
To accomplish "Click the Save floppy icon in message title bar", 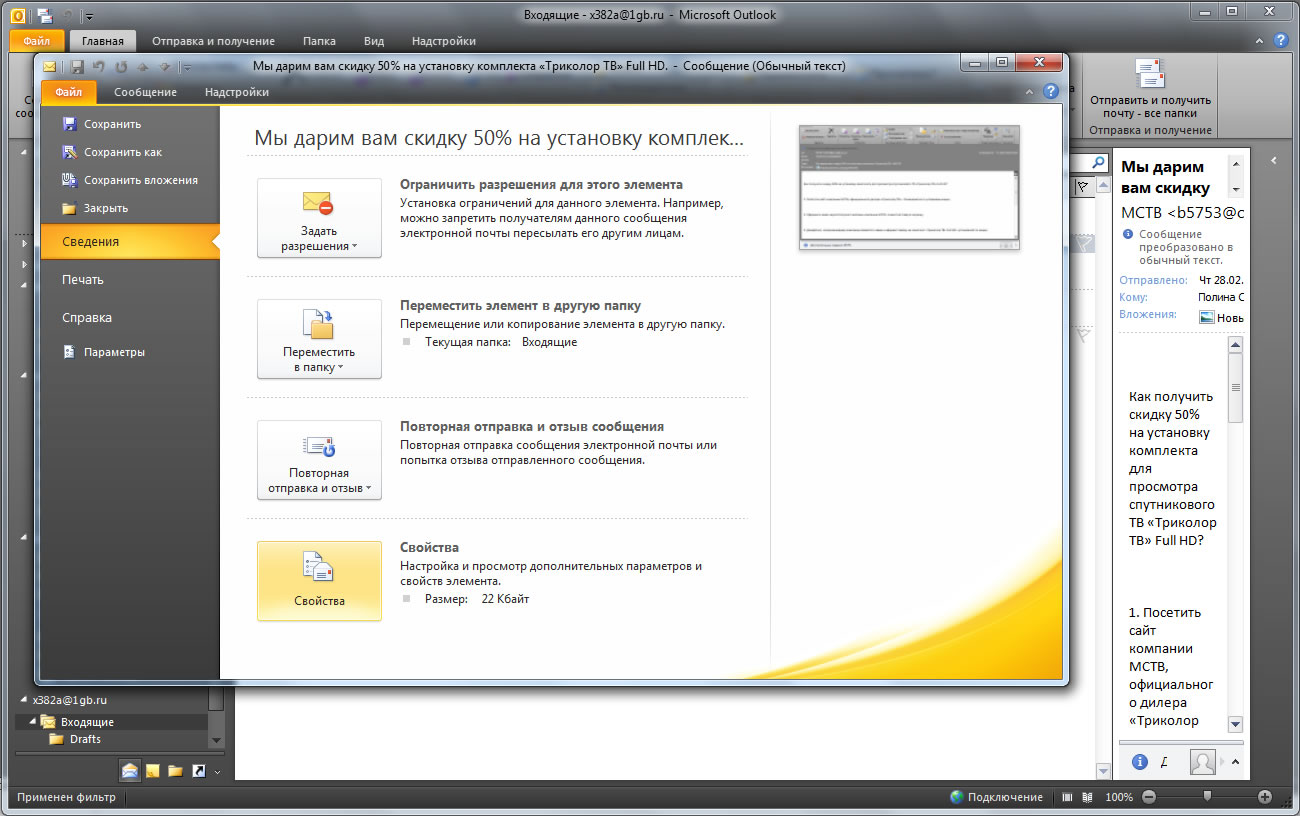I will pyautogui.click(x=77, y=67).
